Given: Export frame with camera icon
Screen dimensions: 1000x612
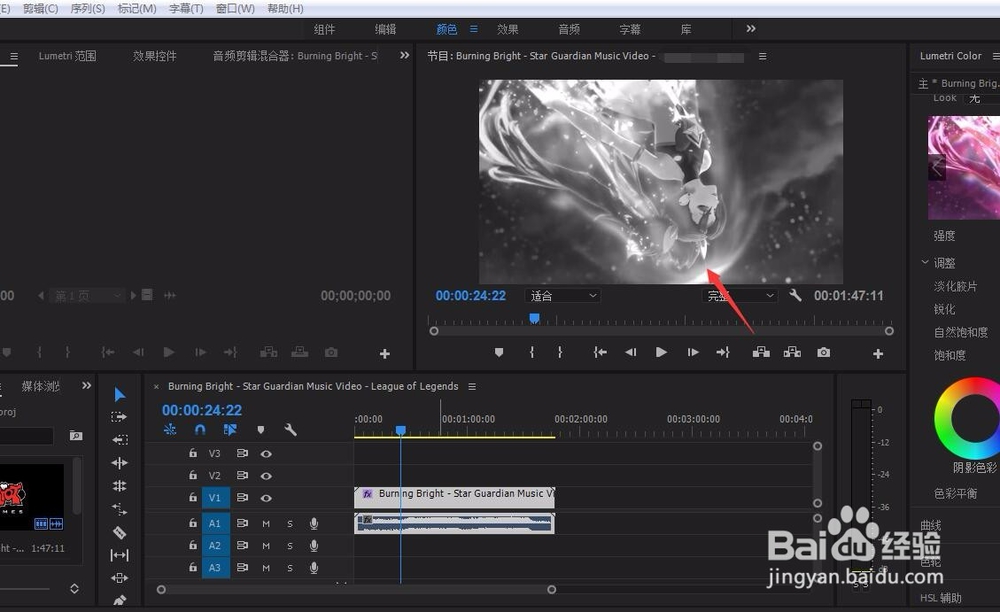Looking at the screenshot, I should click(x=824, y=352).
